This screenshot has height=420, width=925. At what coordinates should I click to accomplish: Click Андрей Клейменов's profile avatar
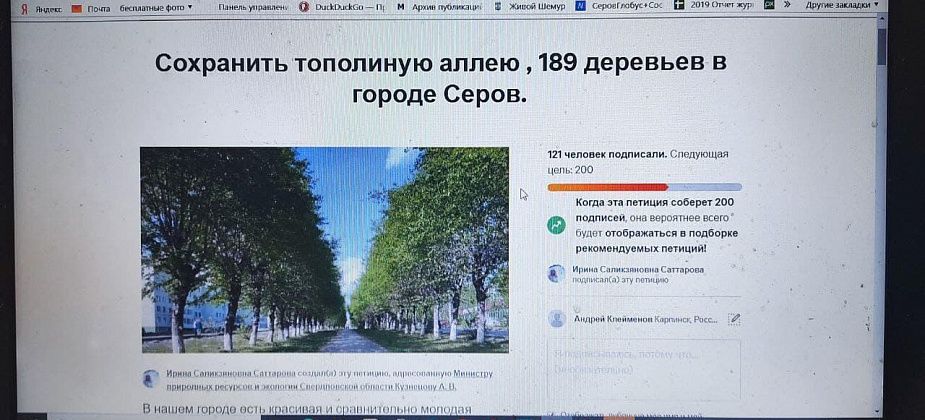(x=556, y=319)
